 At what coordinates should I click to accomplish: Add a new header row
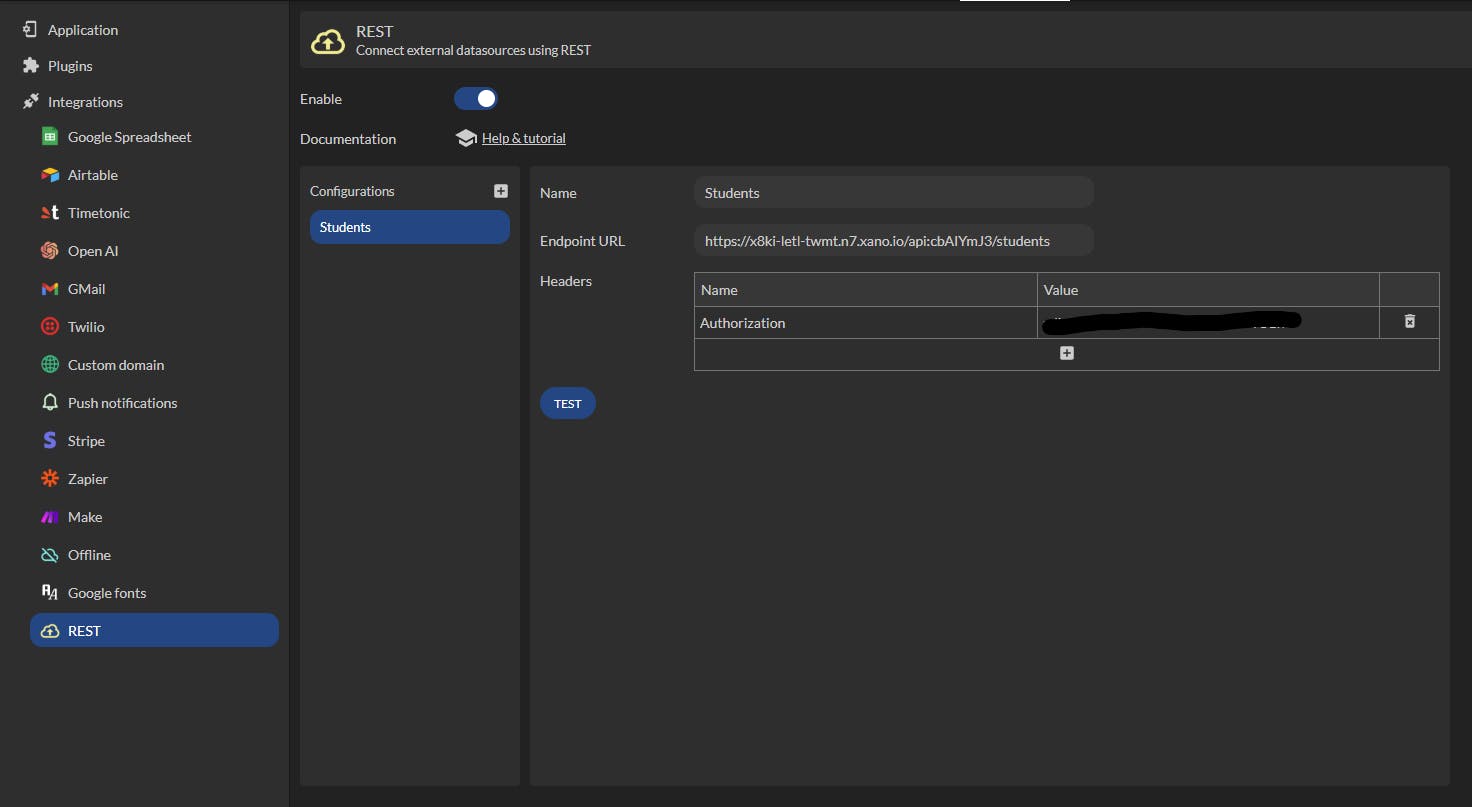pyautogui.click(x=1067, y=353)
